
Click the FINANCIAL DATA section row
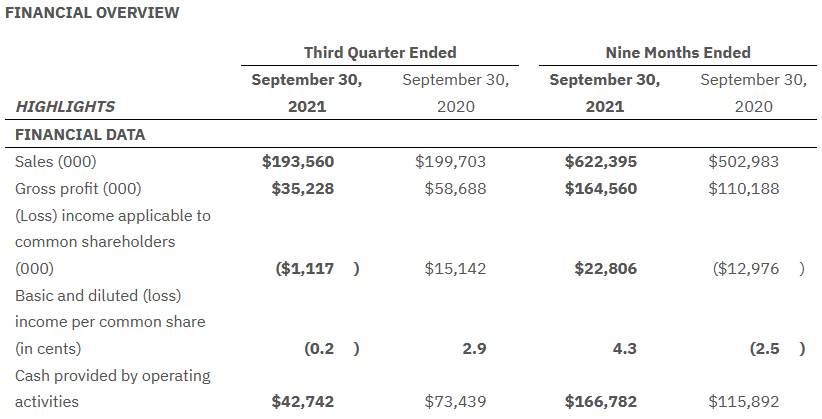coord(80,134)
